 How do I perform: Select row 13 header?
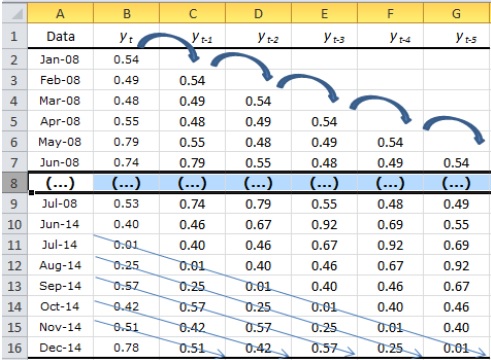(15, 286)
